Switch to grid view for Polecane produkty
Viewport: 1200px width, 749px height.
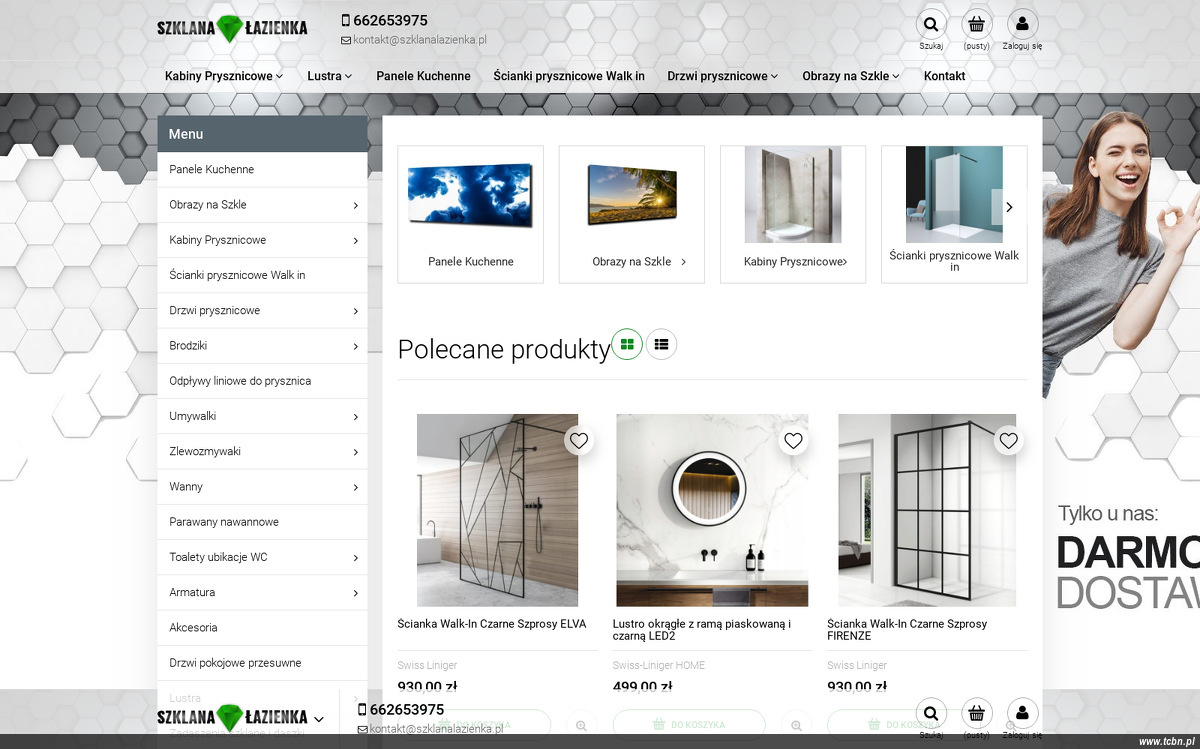pyautogui.click(x=627, y=344)
